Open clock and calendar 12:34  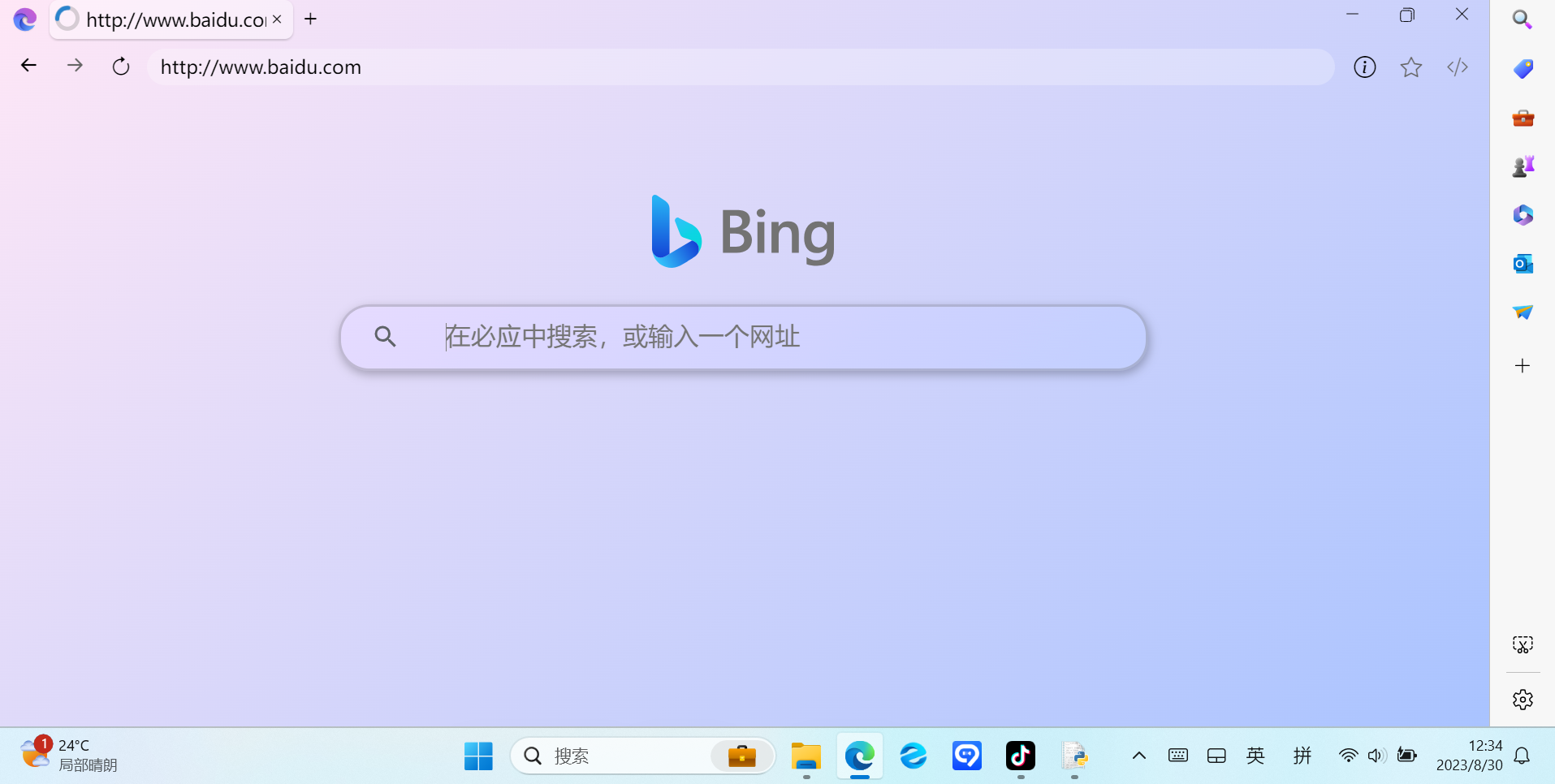[1469, 756]
